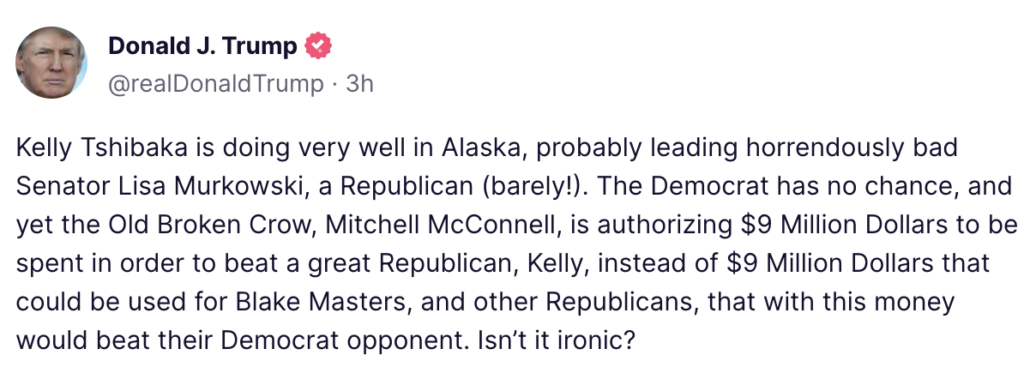1024x373 pixels.
Task: Click the dot separator before the timestamp
Action: [x=334, y=85]
